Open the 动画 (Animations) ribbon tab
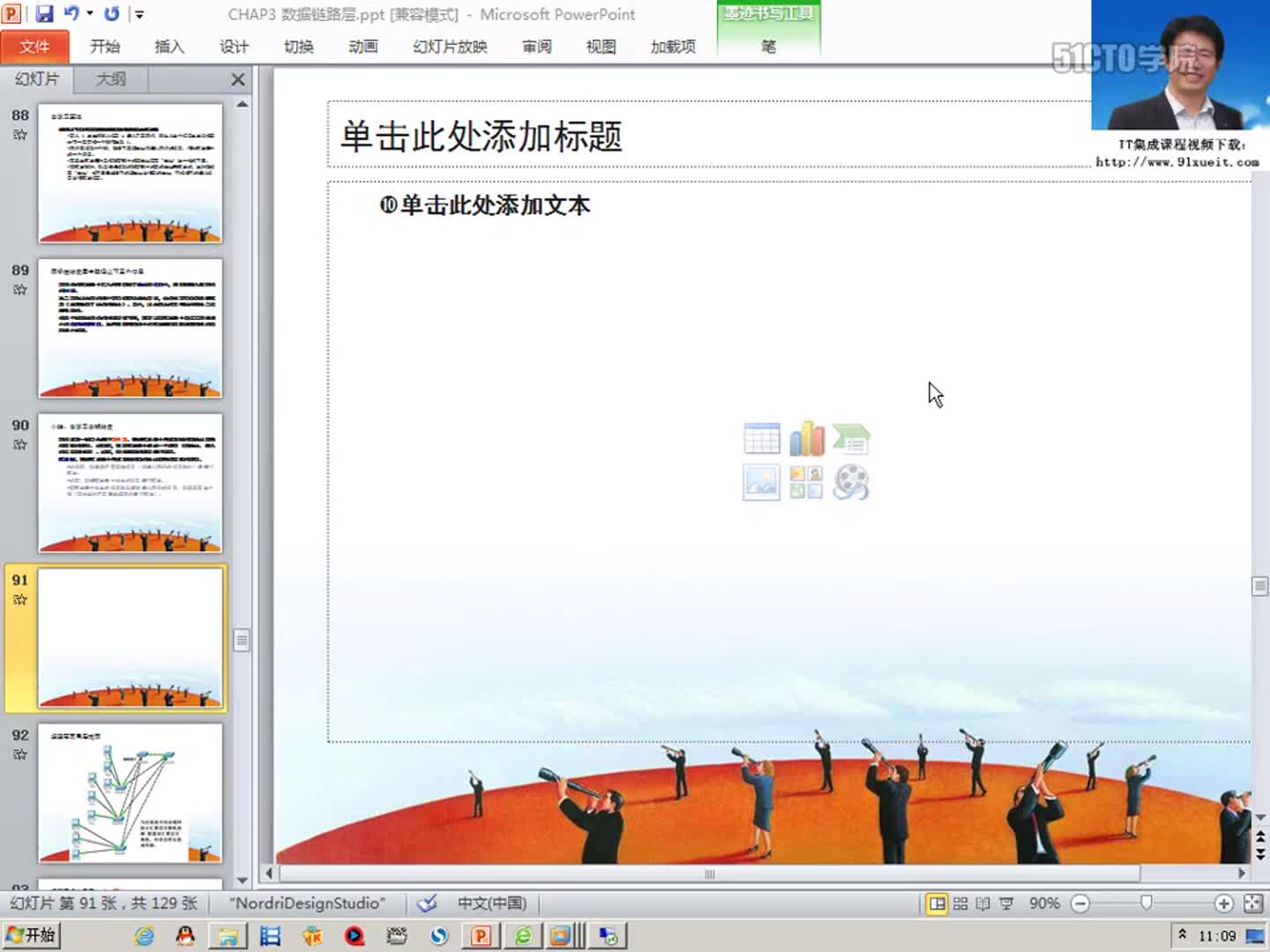The image size is (1270, 952). [362, 47]
